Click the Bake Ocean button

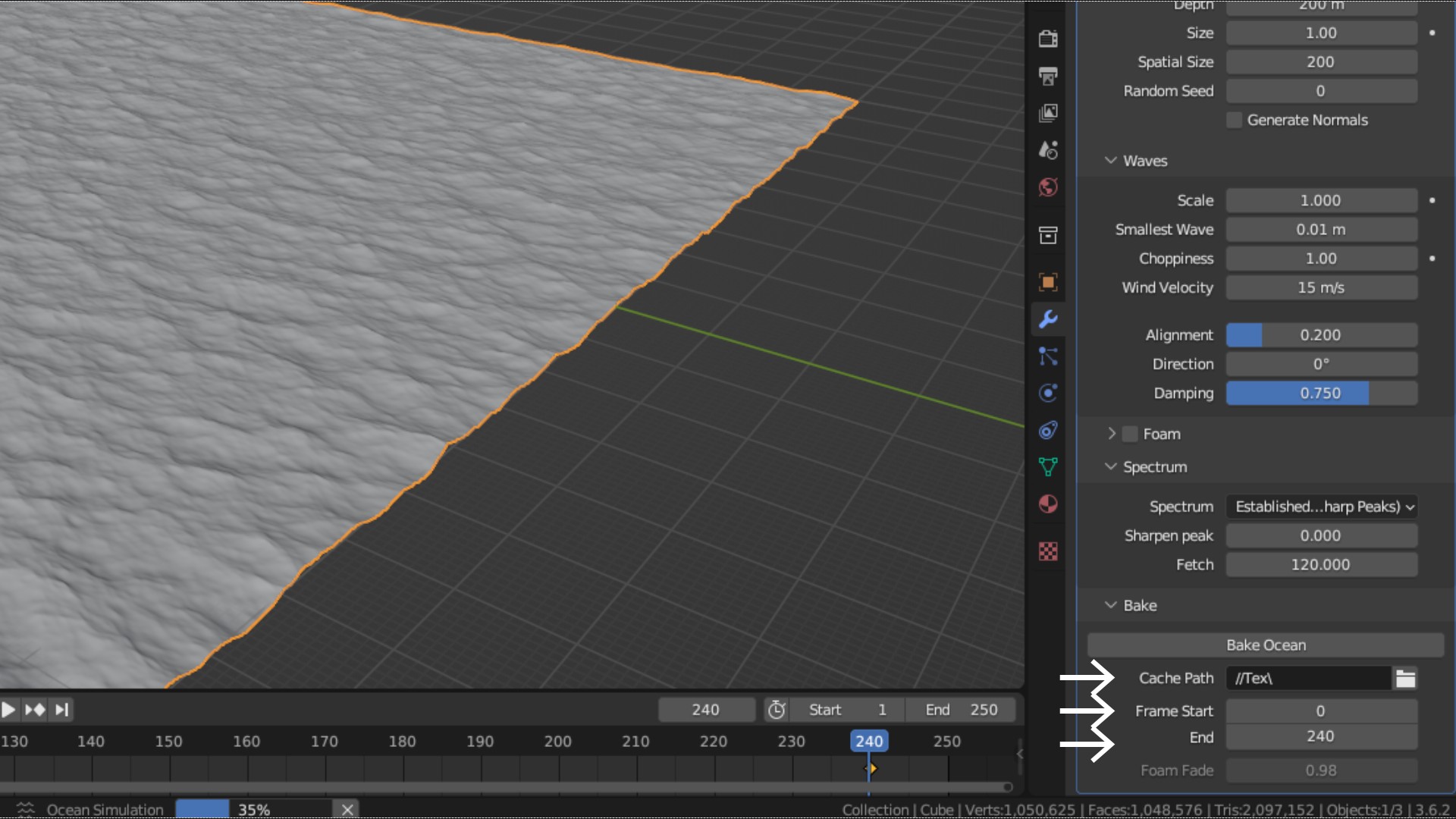(1266, 645)
